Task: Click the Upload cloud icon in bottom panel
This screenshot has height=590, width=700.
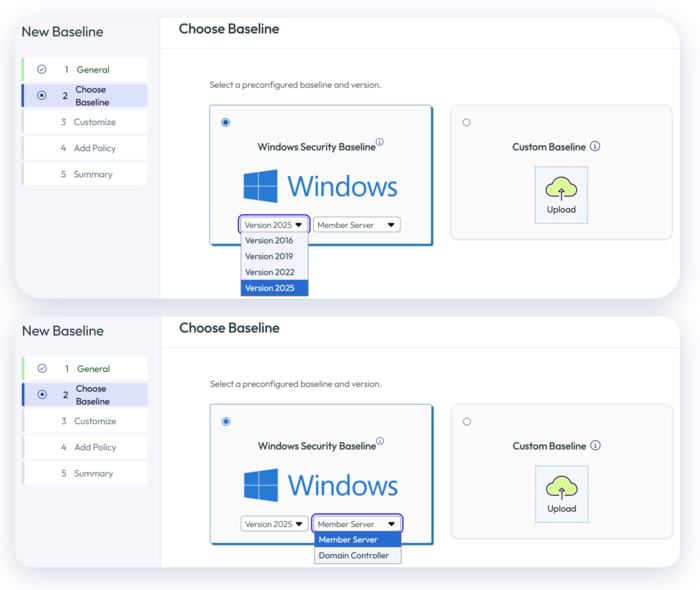Action: pos(562,487)
